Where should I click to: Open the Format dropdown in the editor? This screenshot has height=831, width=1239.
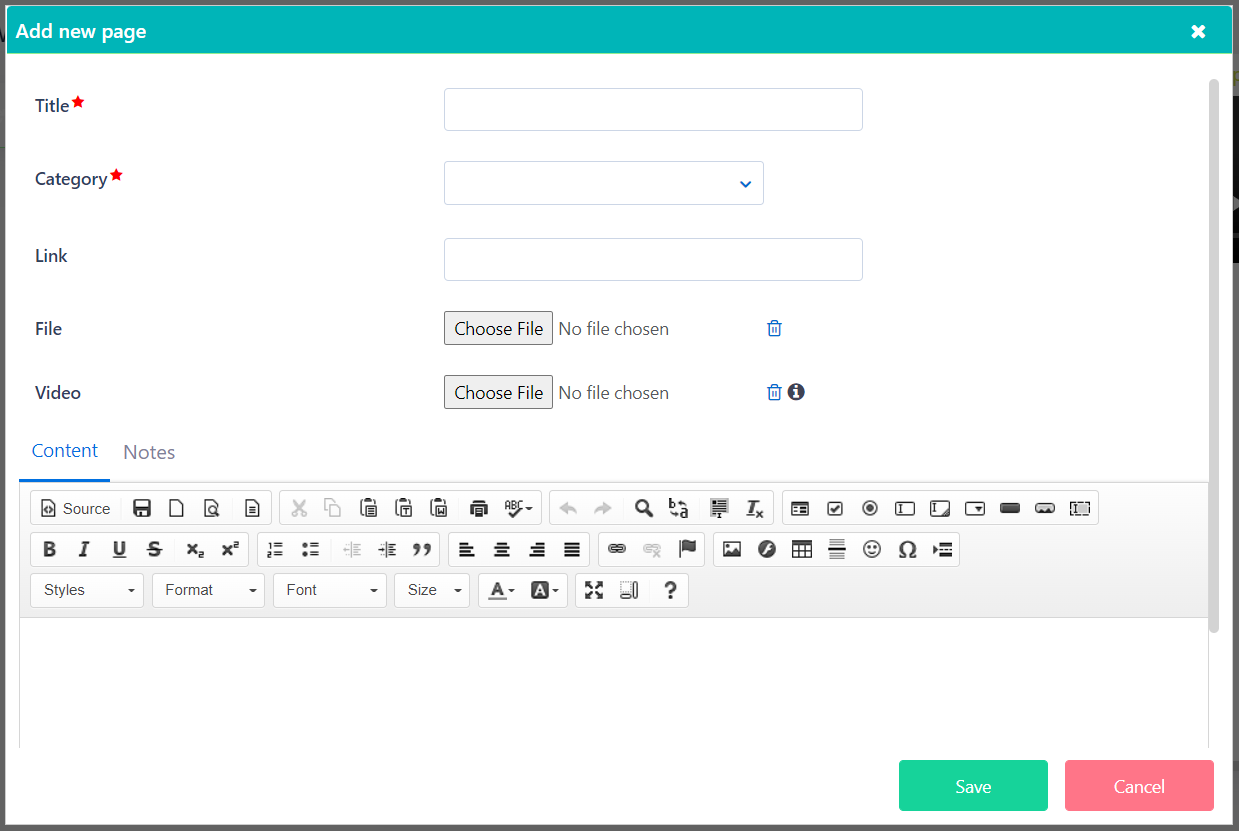coord(208,590)
